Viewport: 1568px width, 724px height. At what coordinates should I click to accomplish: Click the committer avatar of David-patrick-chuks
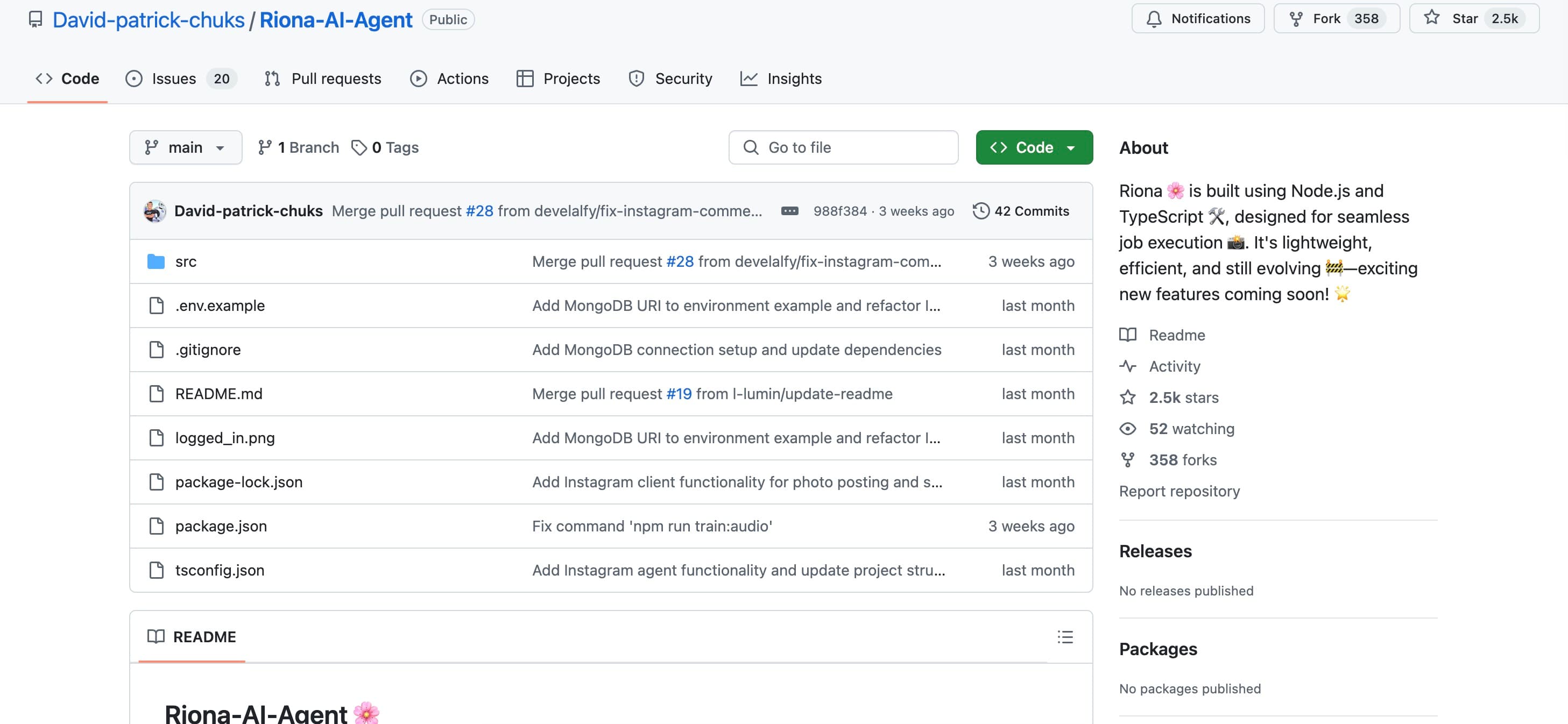[x=154, y=211]
